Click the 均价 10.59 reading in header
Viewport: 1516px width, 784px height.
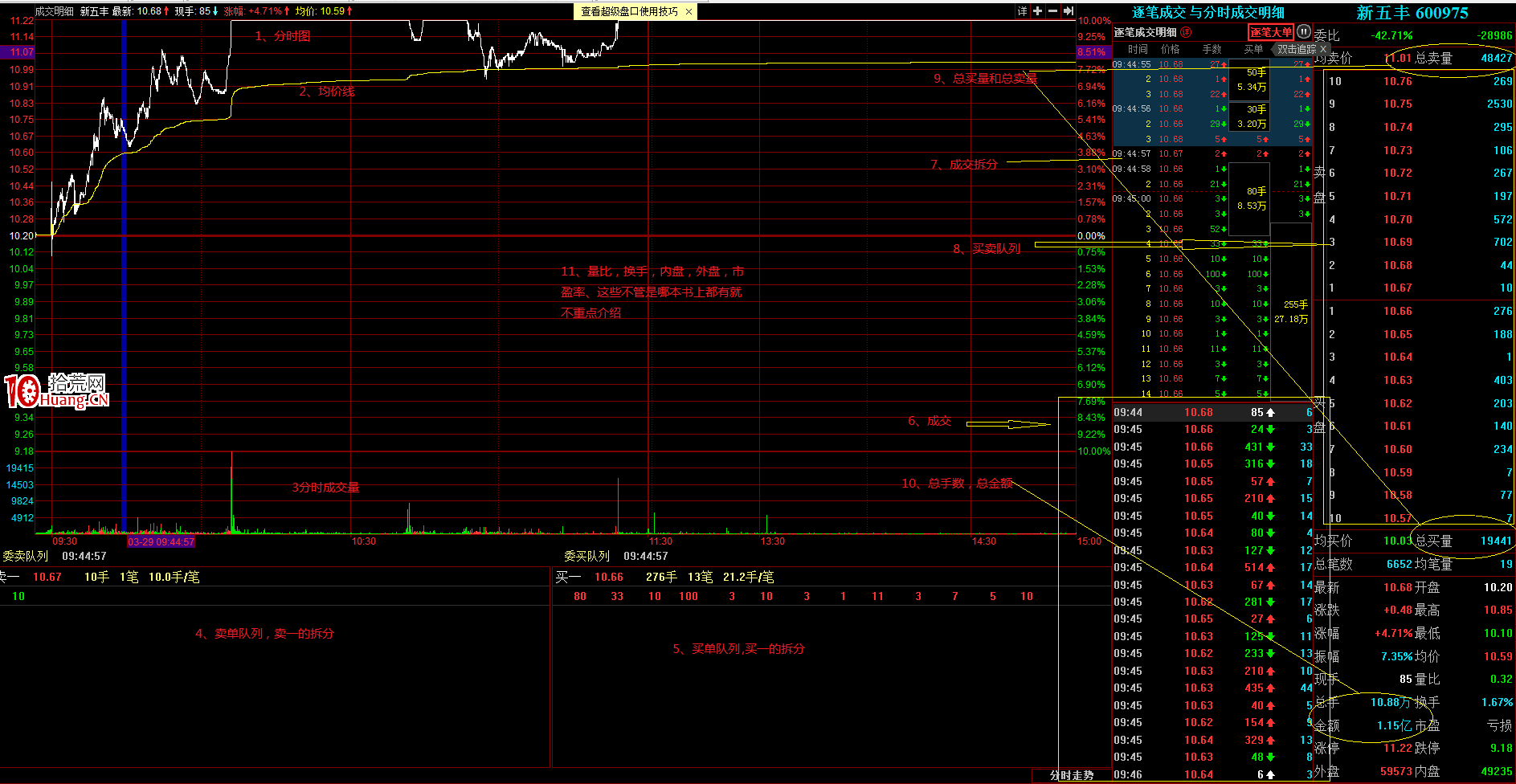pyautogui.click(x=324, y=11)
